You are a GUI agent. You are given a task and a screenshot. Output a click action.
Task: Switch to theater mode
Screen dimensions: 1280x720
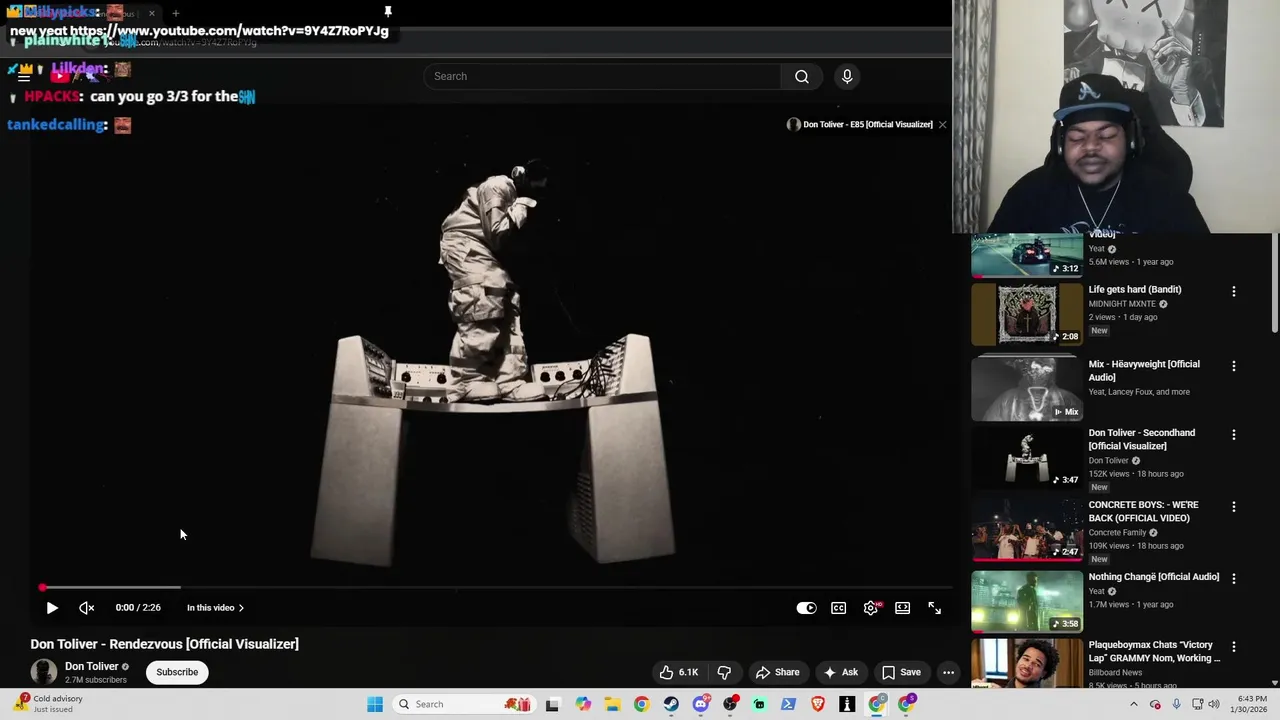pos(902,608)
